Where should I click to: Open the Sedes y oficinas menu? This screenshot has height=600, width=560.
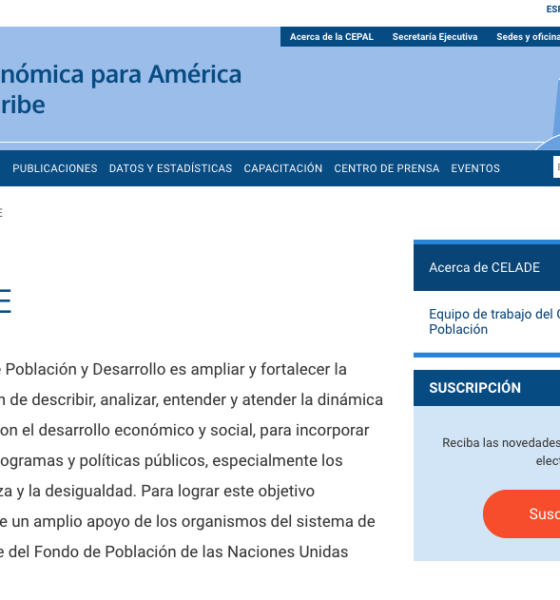click(x=528, y=37)
